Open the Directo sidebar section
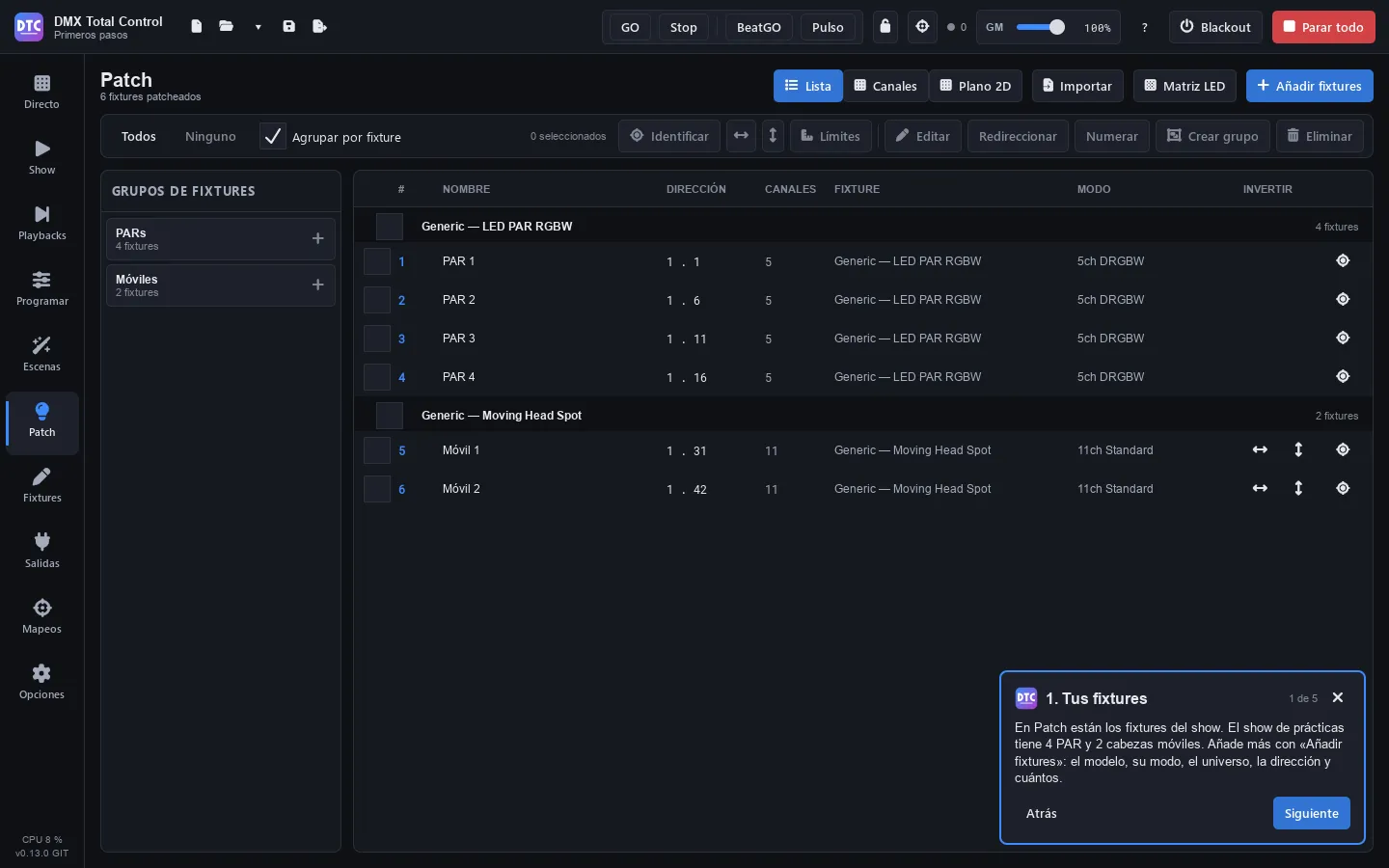 (41, 93)
